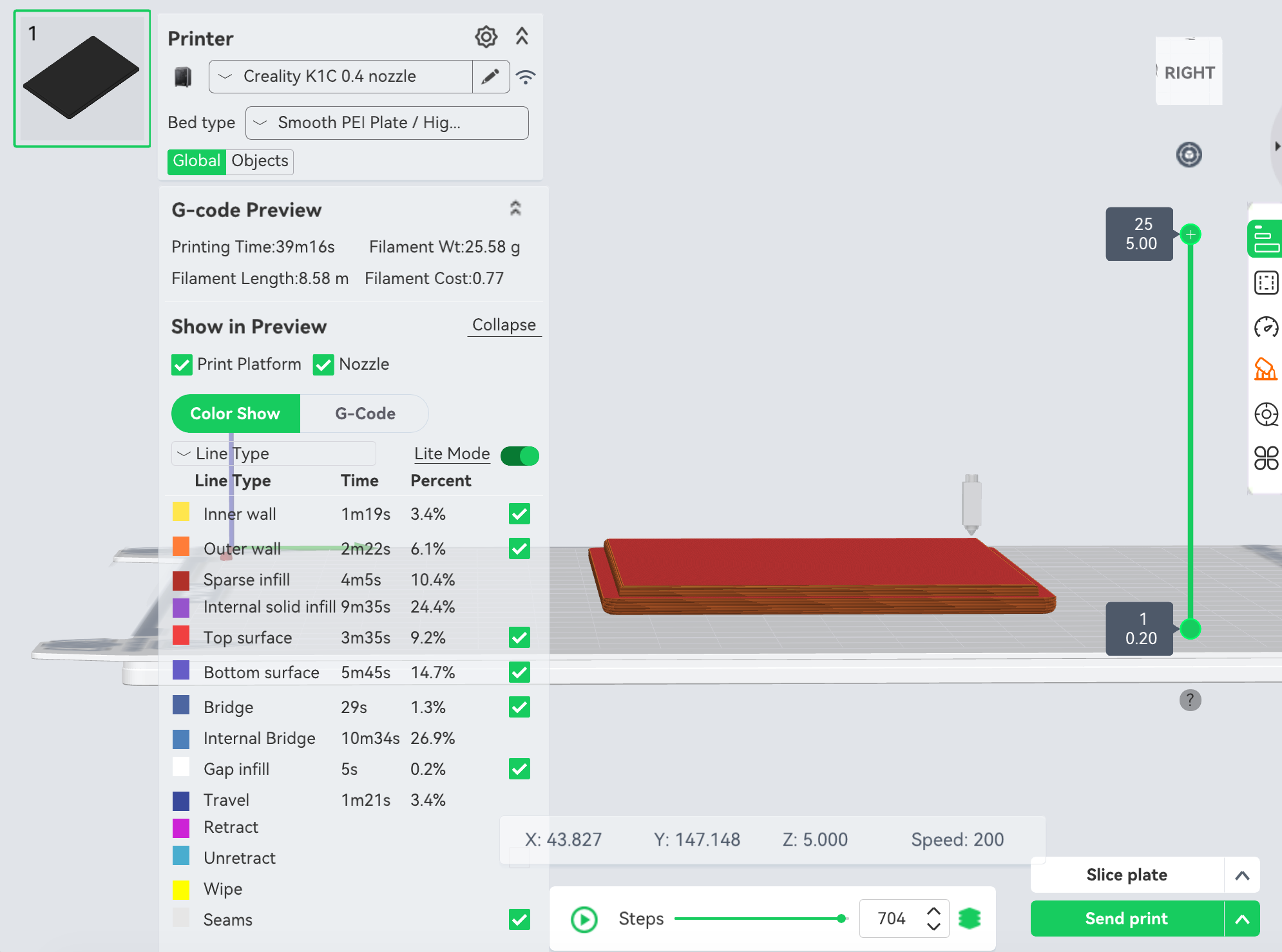Viewport: 1282px width, 952px height.
Task: Click the orange support painting icon
Action: (1265, 370)
